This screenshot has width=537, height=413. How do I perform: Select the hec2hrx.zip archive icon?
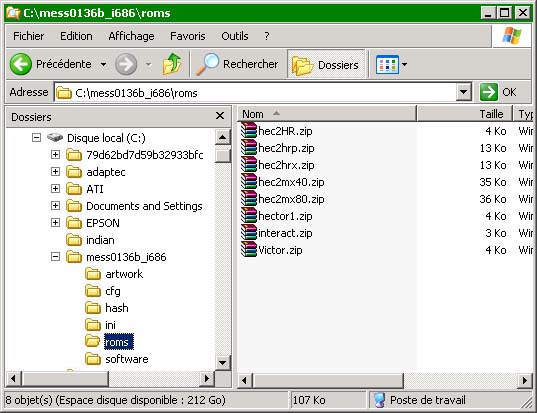coord(249,165)
